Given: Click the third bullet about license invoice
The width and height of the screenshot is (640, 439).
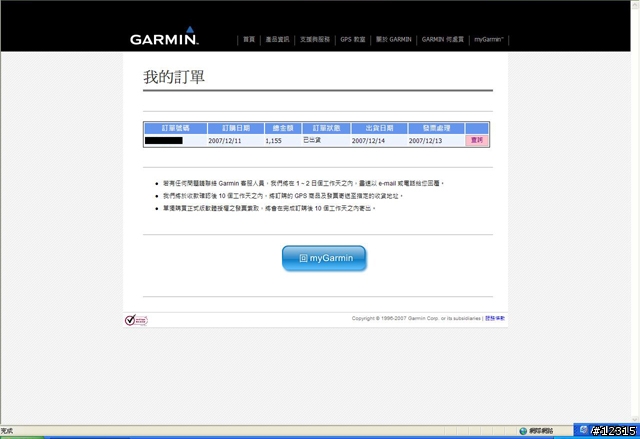Looking at the screenshot, I should (269, 208).
